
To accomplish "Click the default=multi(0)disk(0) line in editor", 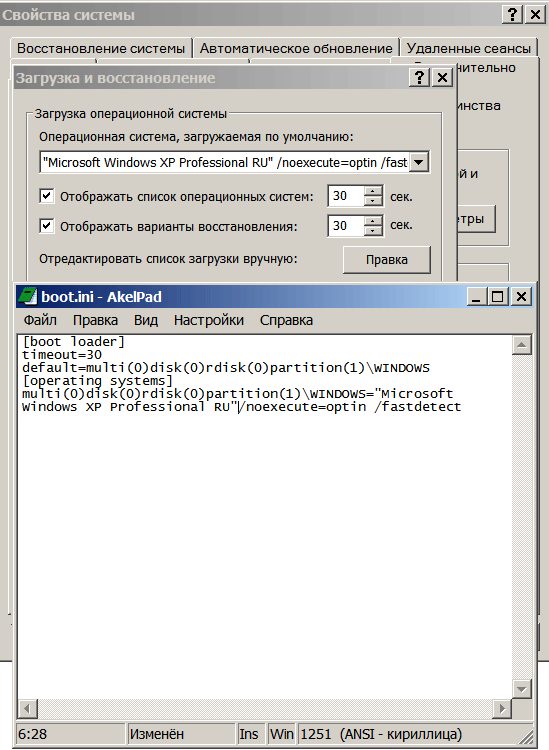I will 226,368.
